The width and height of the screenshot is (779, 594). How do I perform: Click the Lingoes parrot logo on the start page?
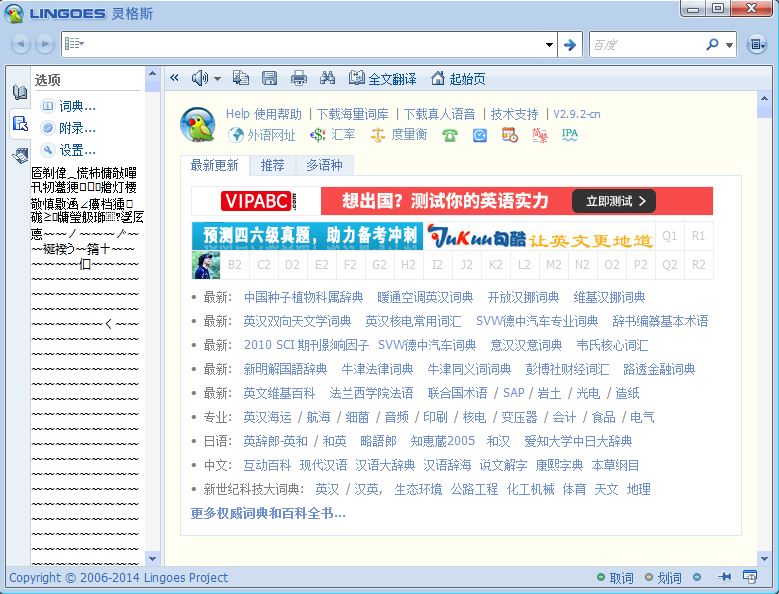(x=198, y=124)
